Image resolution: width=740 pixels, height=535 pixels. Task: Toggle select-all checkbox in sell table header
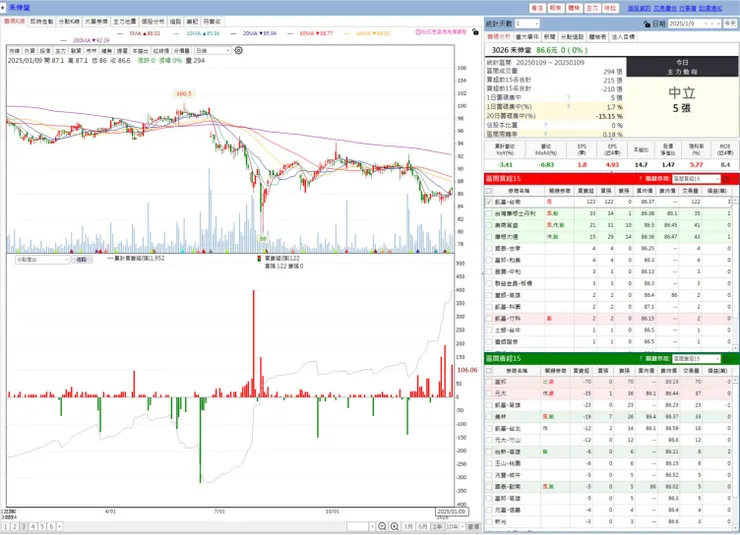489,371
